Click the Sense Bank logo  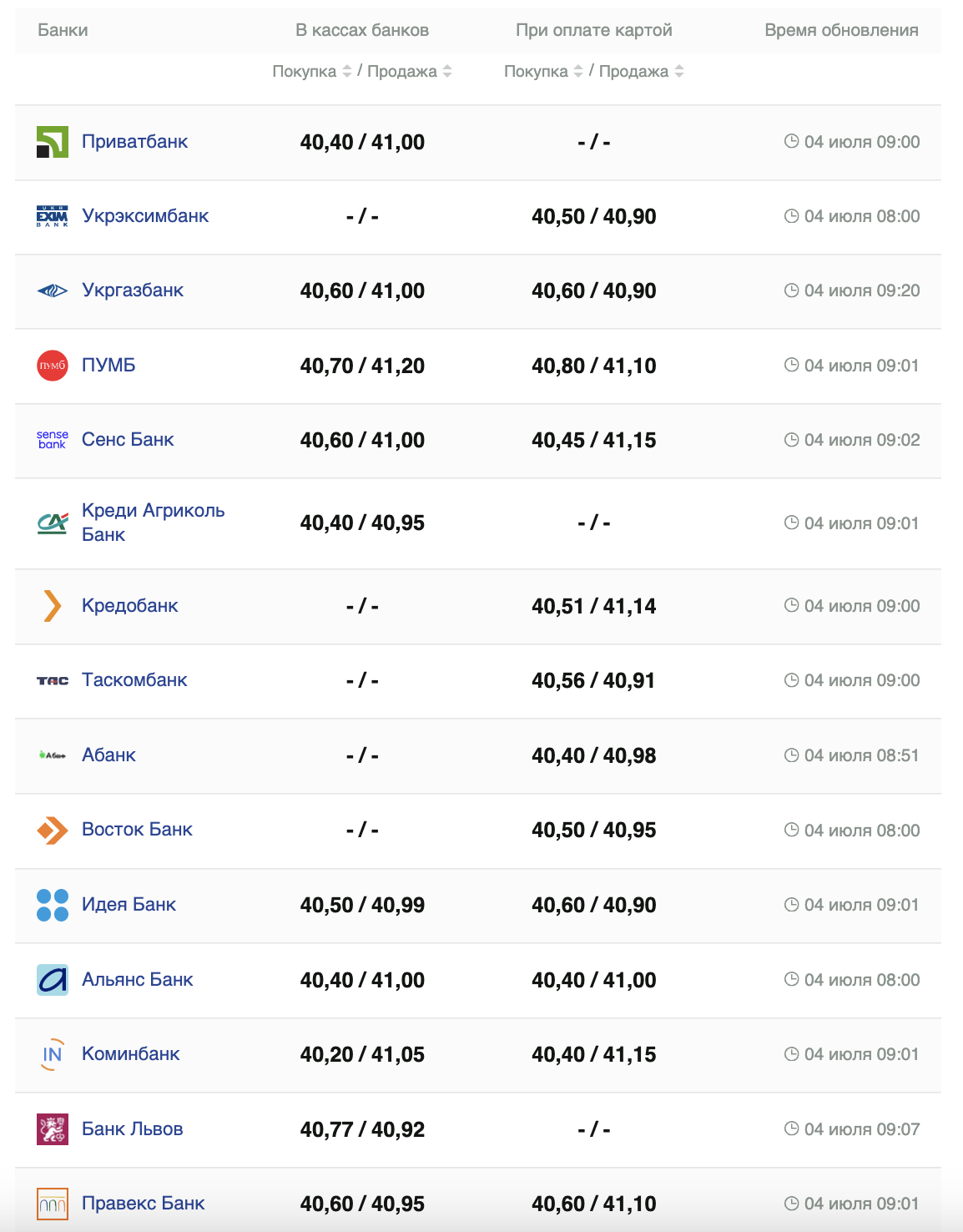(x=53, y=440)
